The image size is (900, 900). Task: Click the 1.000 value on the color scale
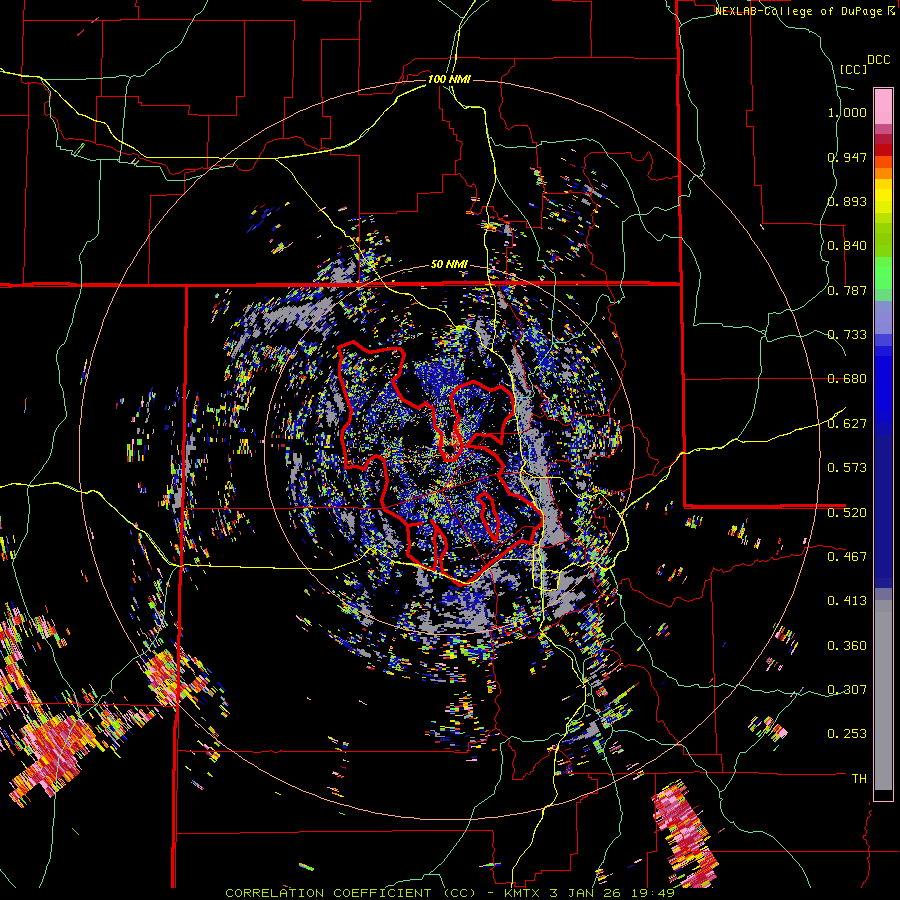(847, 112)
